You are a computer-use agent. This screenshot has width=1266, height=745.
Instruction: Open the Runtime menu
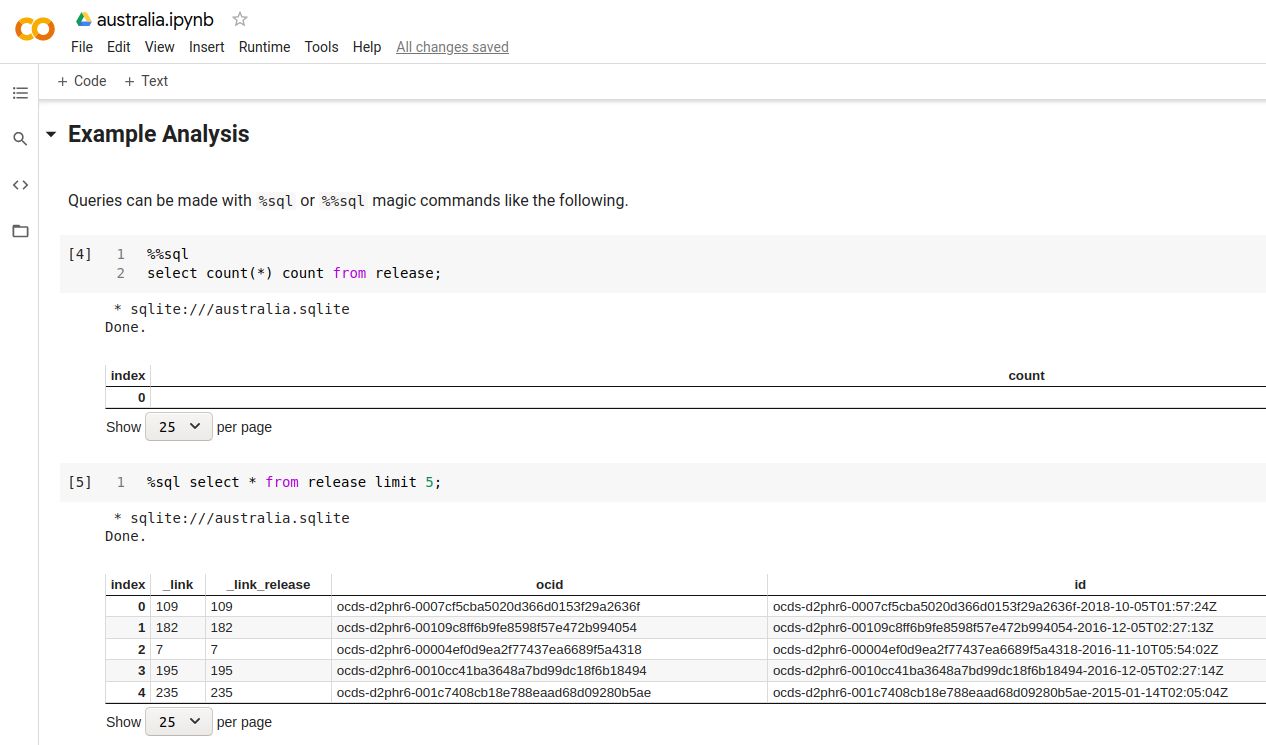pyautogui.click(x=264, y=47)
